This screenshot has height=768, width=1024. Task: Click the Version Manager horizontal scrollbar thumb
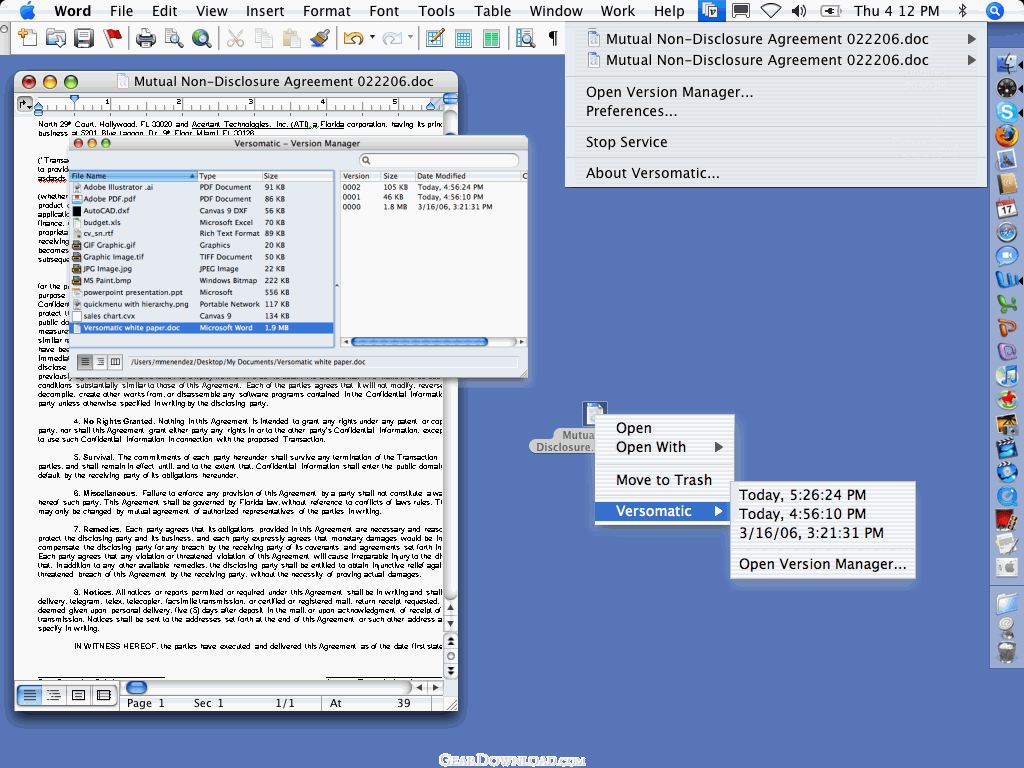point(419,342)
